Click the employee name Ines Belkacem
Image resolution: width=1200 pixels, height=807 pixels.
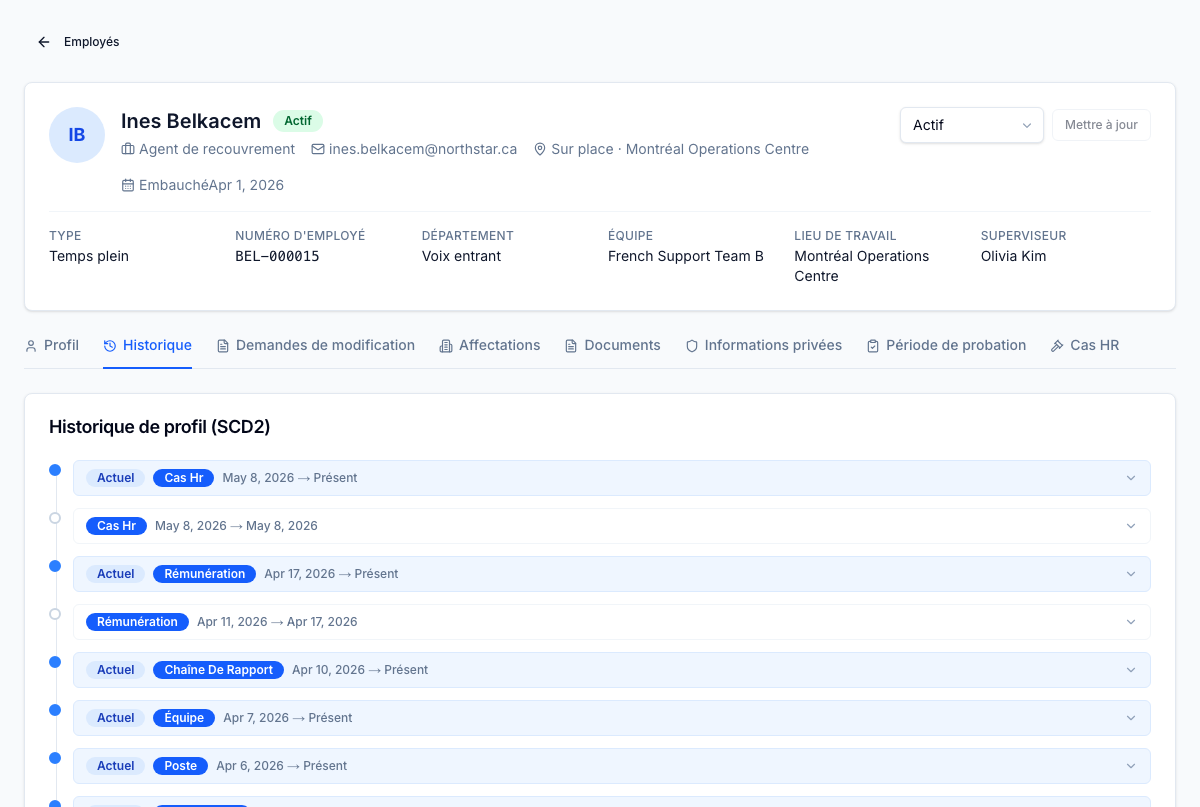[x=191, y=121]
